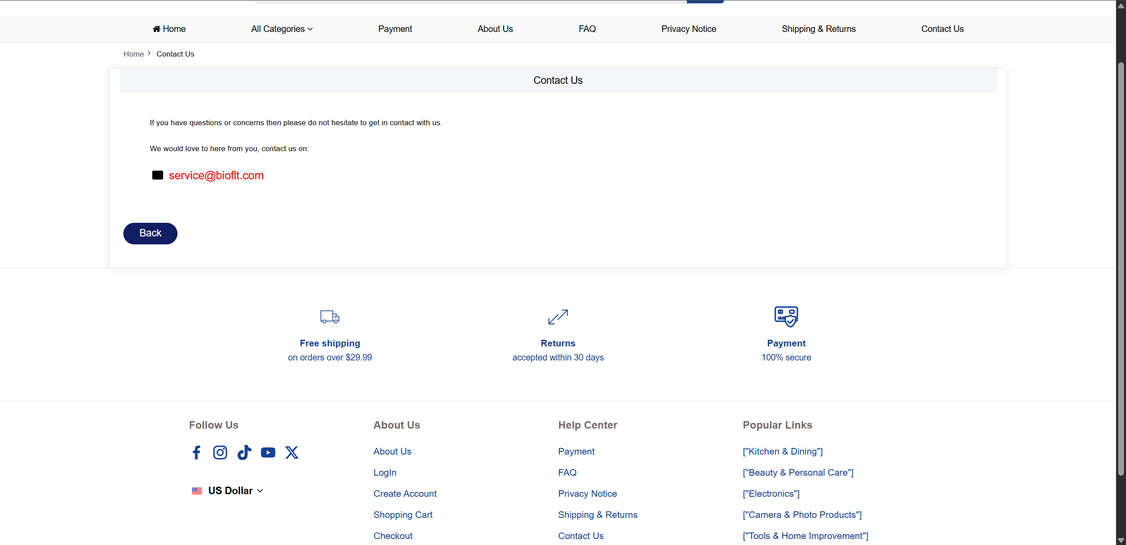Click the service@bioflt.com email link
This screenshot has height=545, width=1126.
click(x=216, y=175)
